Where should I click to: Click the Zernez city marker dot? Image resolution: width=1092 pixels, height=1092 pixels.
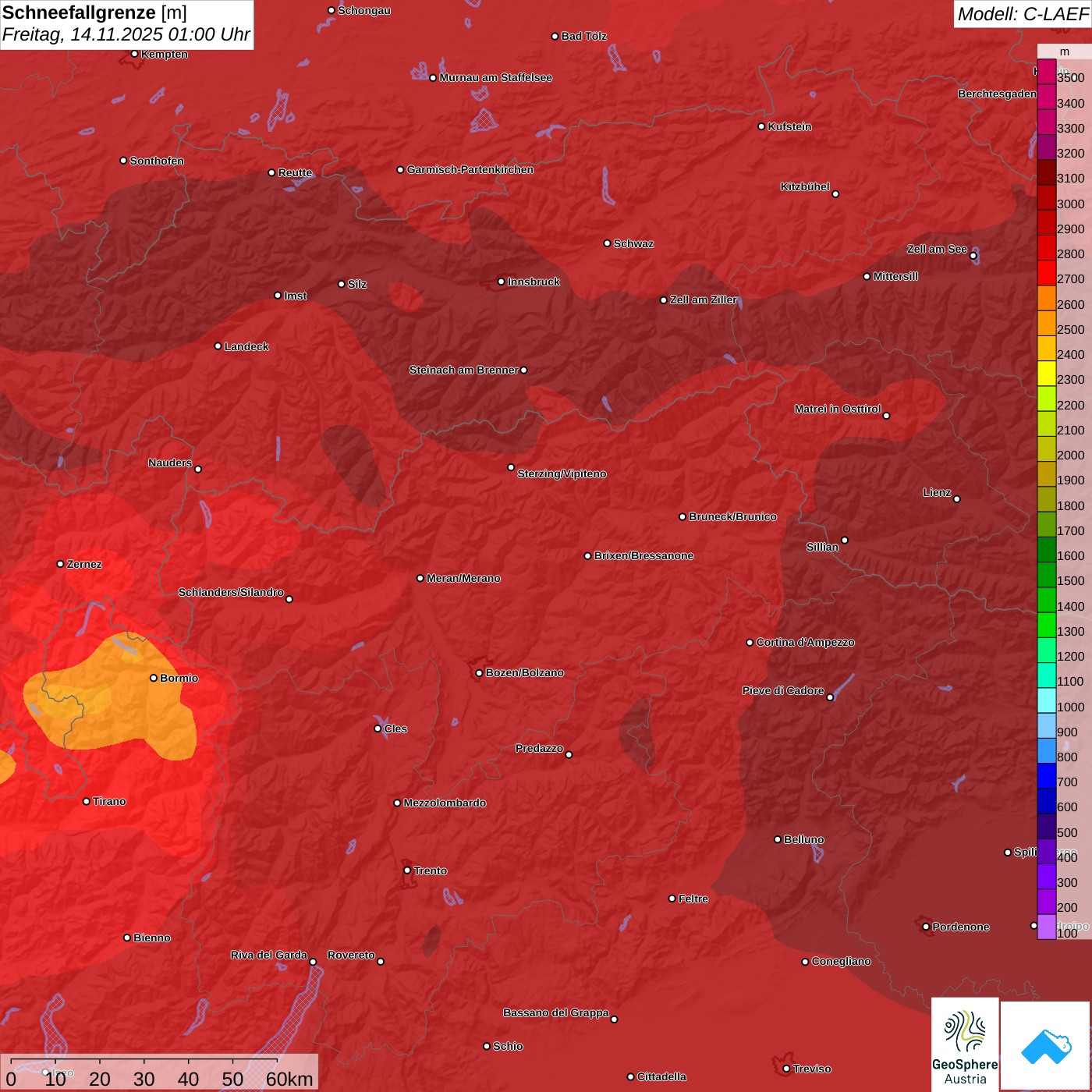pyautogui.click(x=60, y=564)
